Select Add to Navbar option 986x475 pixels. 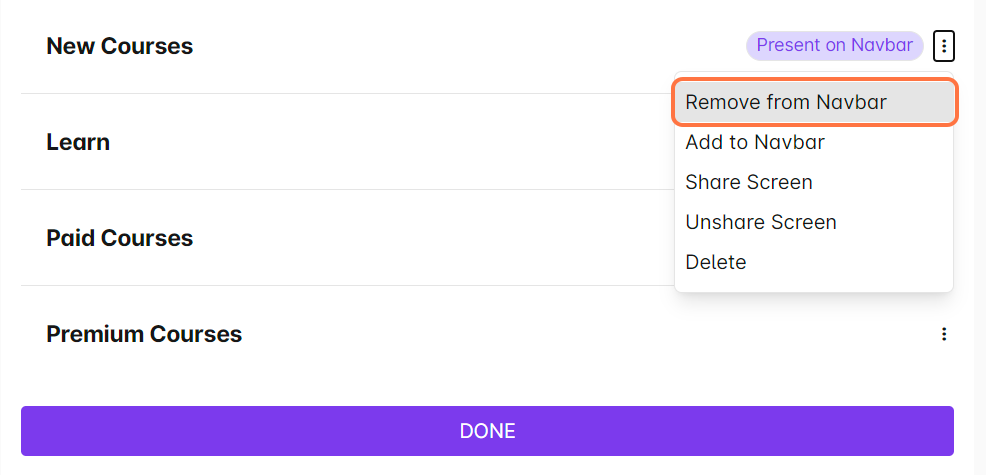tap(755, 142)
